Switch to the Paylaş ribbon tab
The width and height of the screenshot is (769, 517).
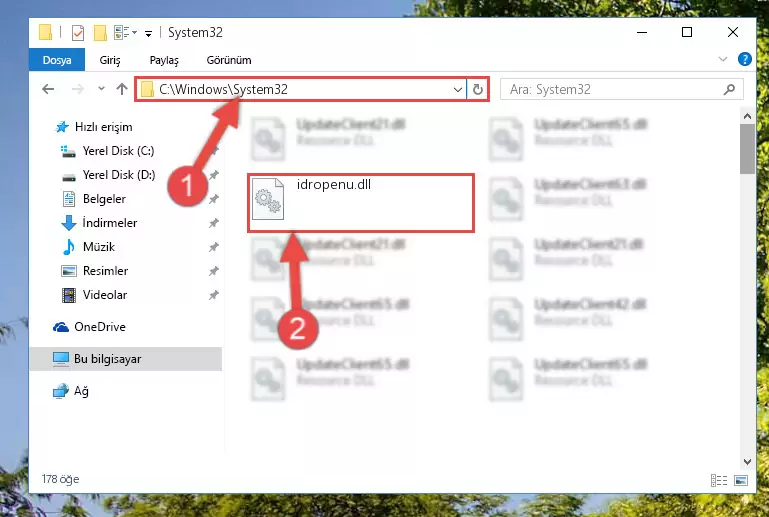click(164, 60)
